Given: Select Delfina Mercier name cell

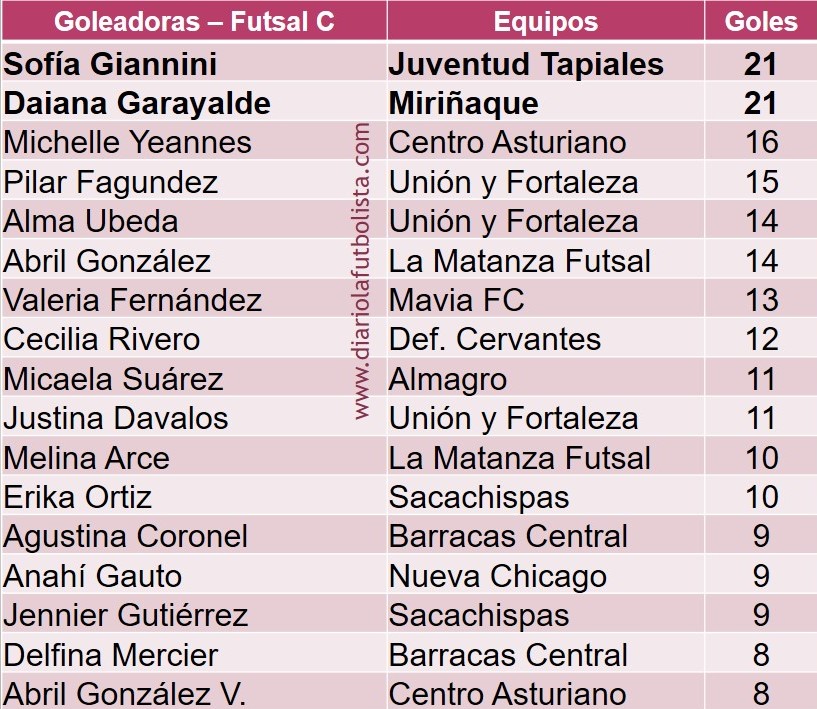Looking at the screenshot, I should [194, 654].
